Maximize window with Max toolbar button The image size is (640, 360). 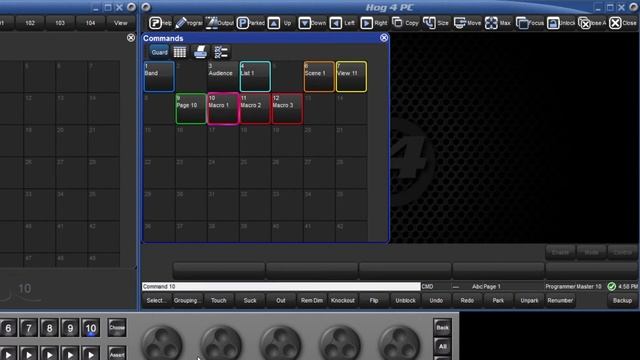498,23
